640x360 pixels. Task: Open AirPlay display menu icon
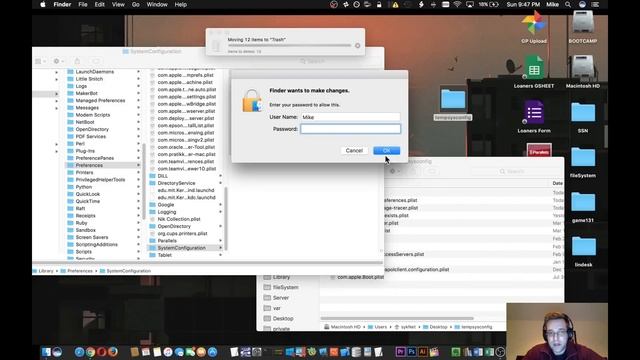tap(470, 4)
